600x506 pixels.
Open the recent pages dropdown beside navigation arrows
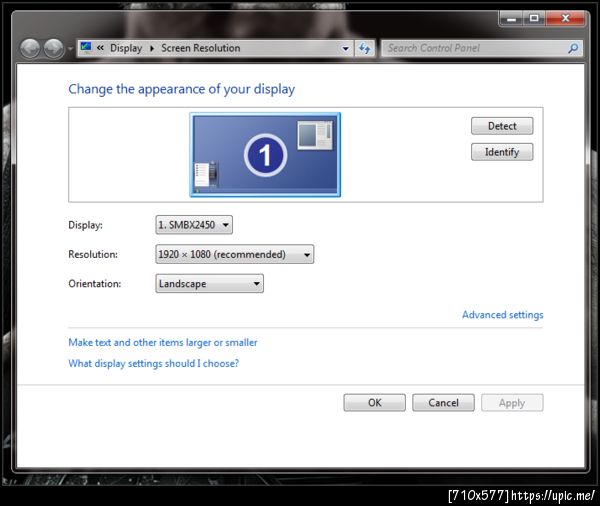click(70, 49)
